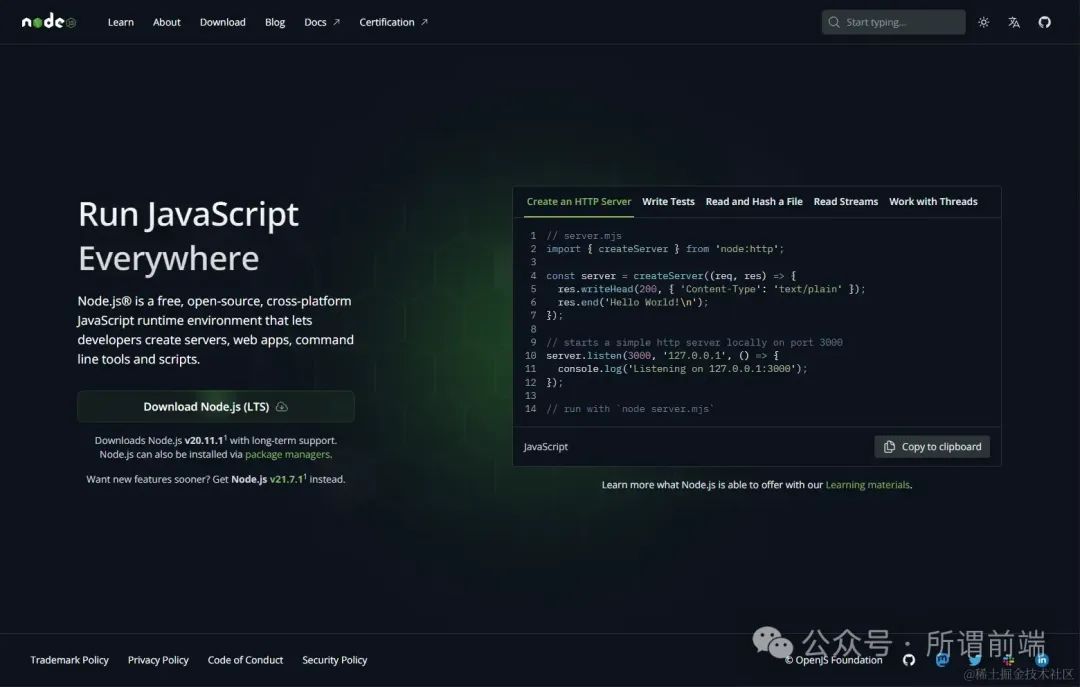Open the GitHub icon in the header
Image resolution: width=1080 pixels, height=687 pixels.
click(1045, 22)
